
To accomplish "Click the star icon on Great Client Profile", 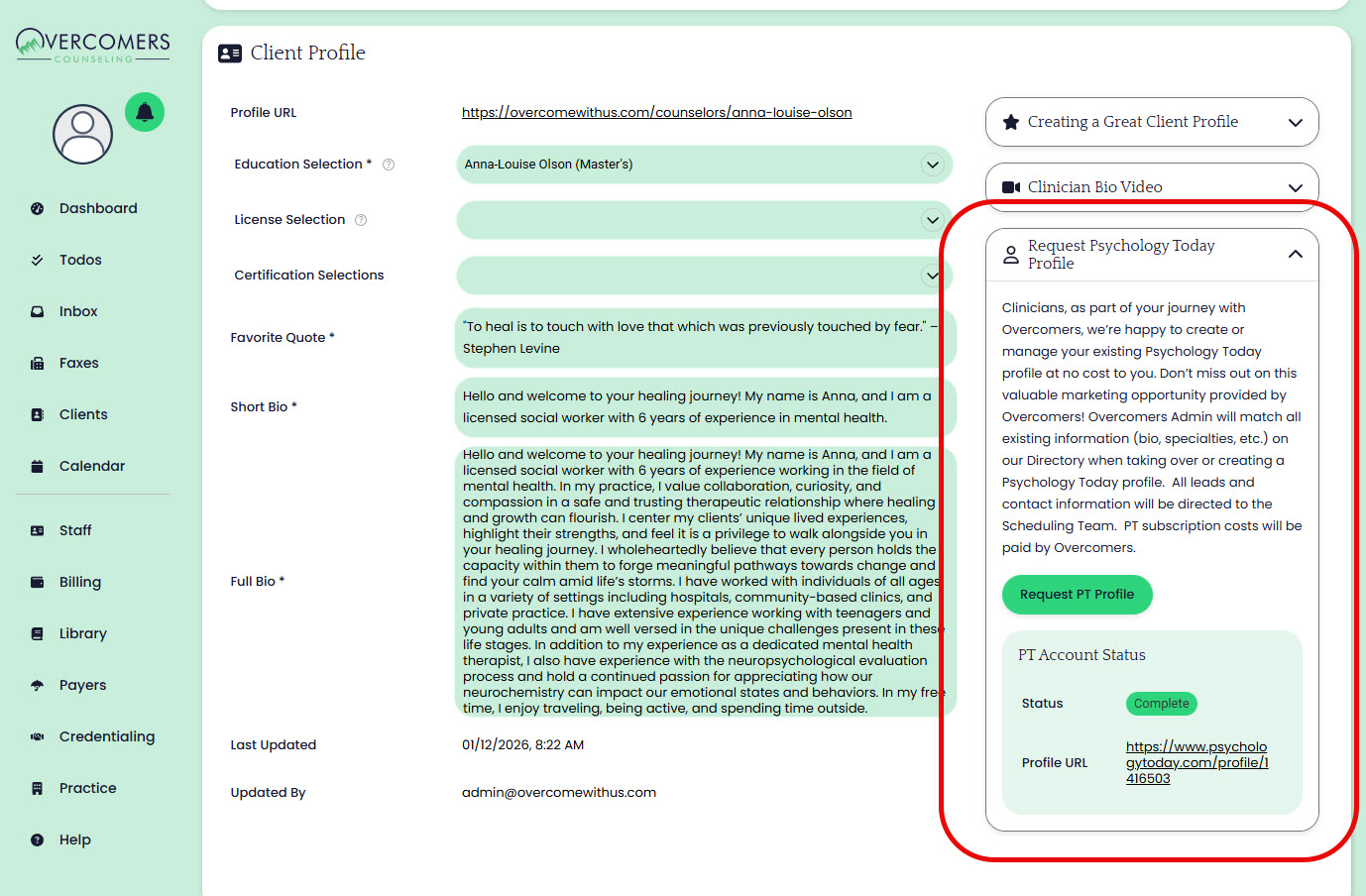I will click(1011, 122).
